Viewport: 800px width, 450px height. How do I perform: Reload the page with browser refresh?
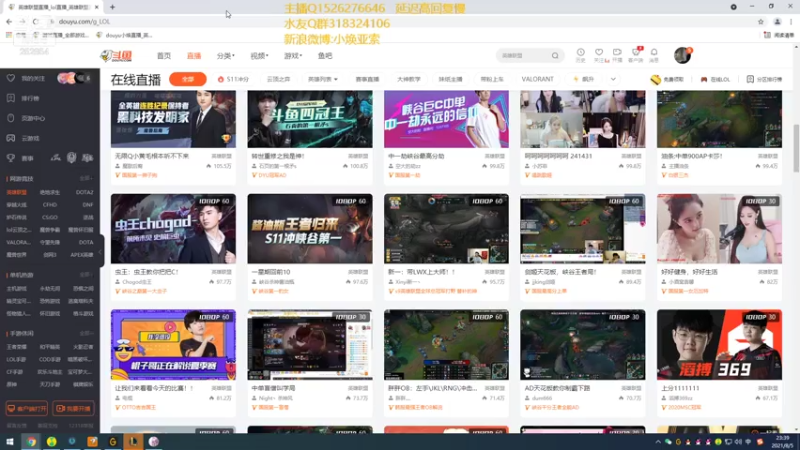coord(36,21)
